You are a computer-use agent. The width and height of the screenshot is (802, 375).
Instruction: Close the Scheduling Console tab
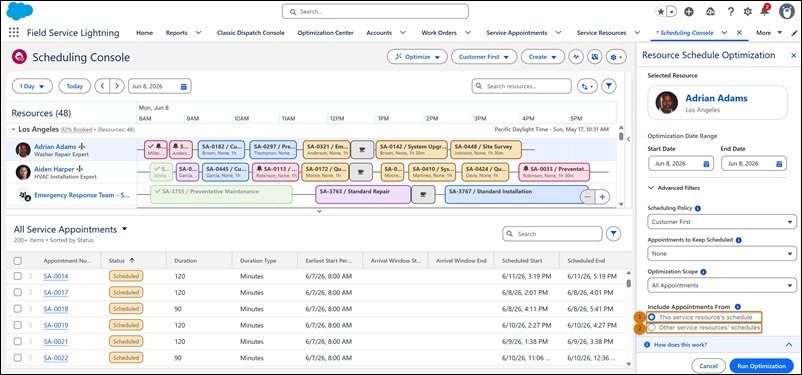click(x=739, y=33)
